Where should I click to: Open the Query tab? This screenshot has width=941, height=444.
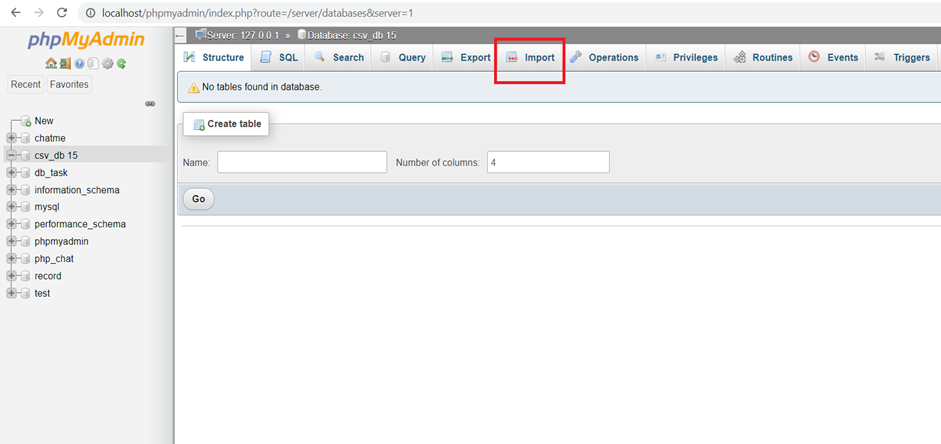[x=403, y=58]
